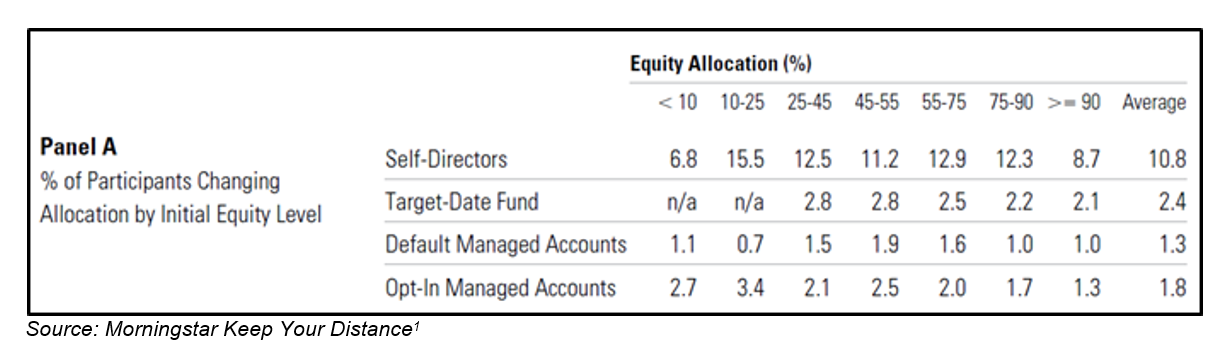Select the Self-Directors row label
The image size is (1212, 363).
pyautogui.click(x=446, y=159)
